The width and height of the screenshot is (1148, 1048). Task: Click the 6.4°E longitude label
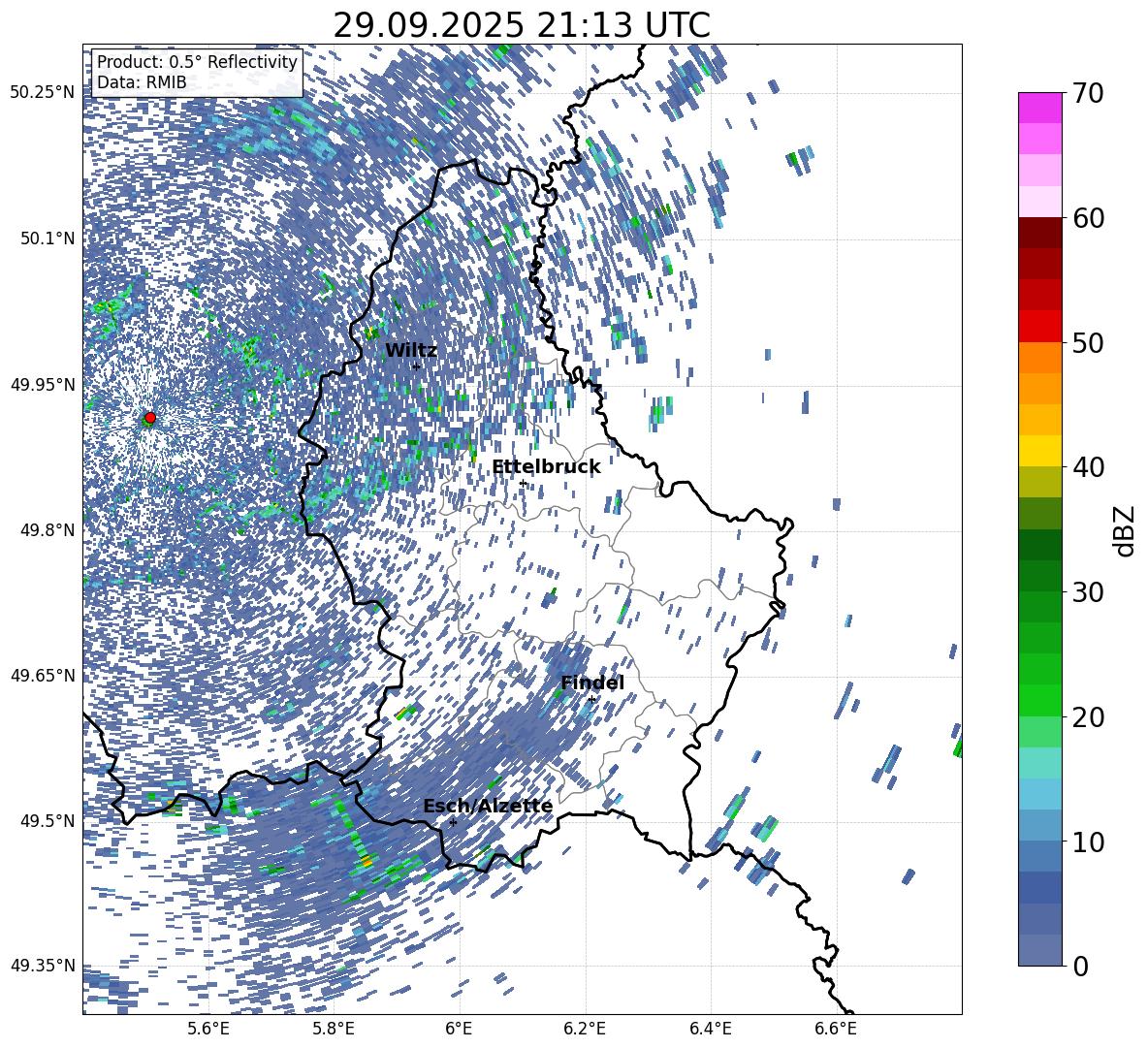(710, 1029)
